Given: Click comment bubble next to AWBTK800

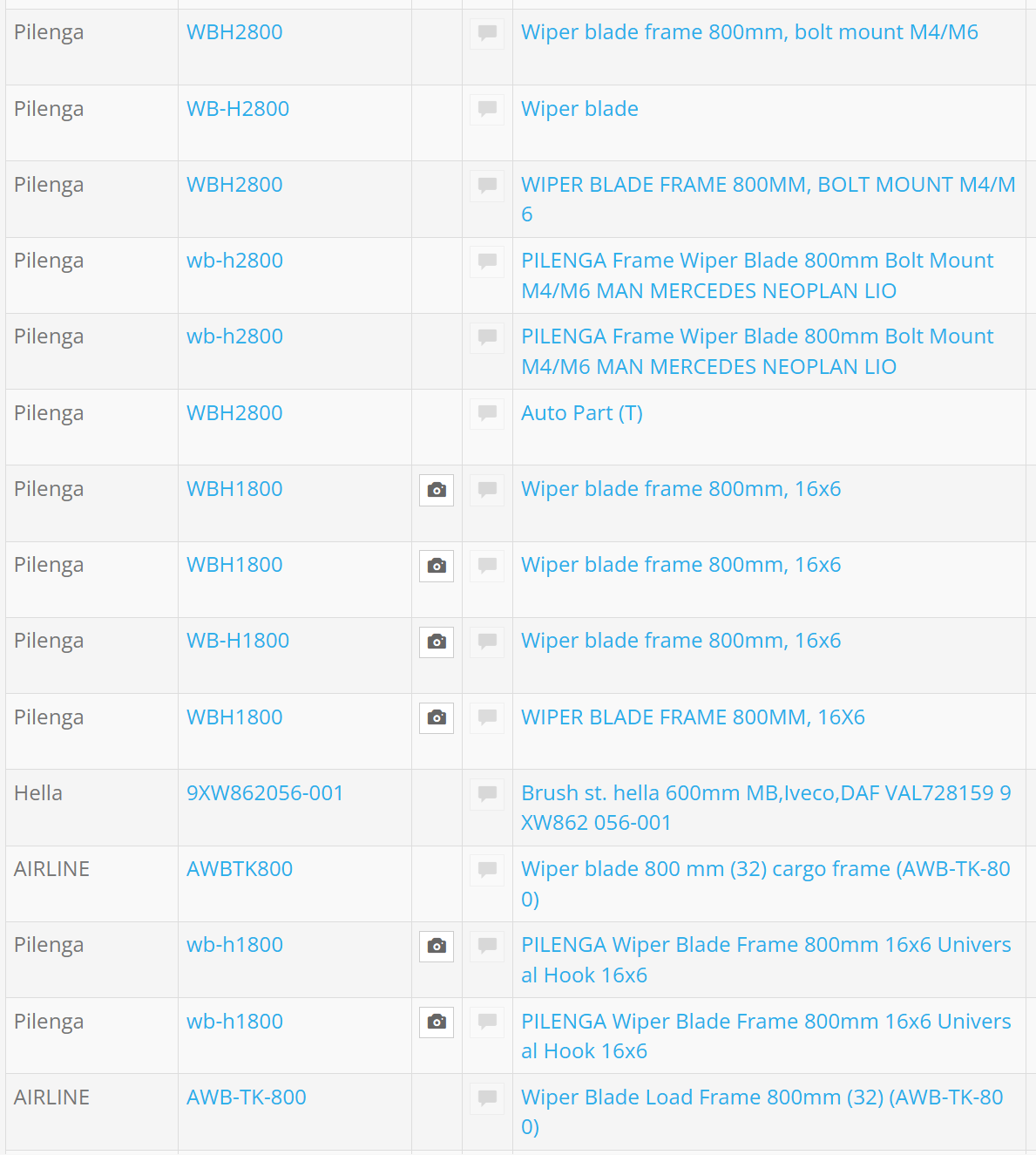Looking at the screenshot, I should coord(487,869).
